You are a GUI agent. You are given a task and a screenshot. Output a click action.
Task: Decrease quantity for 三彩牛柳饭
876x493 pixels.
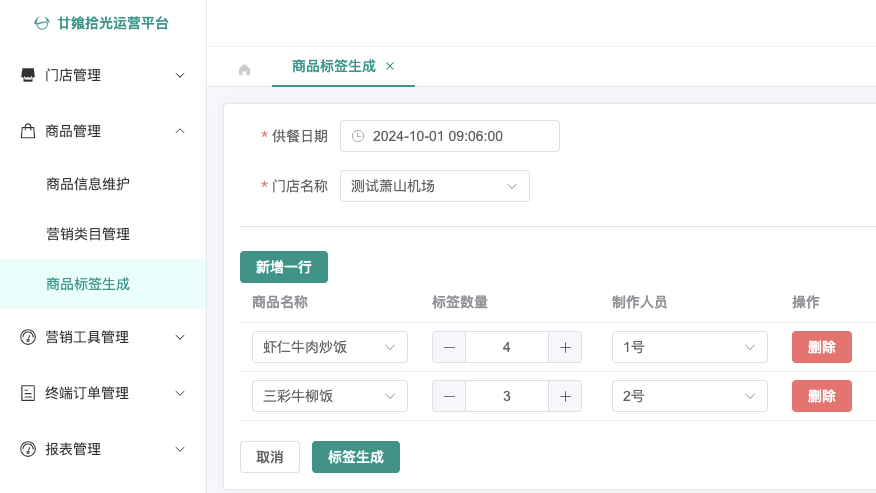(449, 396)
